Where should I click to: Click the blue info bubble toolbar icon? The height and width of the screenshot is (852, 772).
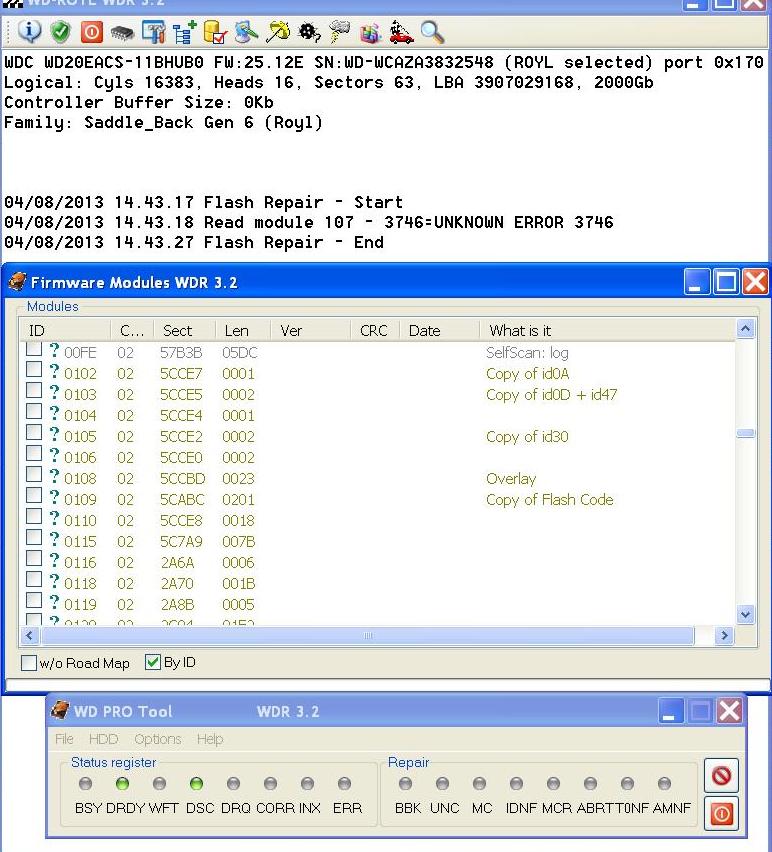click(29, 32)
